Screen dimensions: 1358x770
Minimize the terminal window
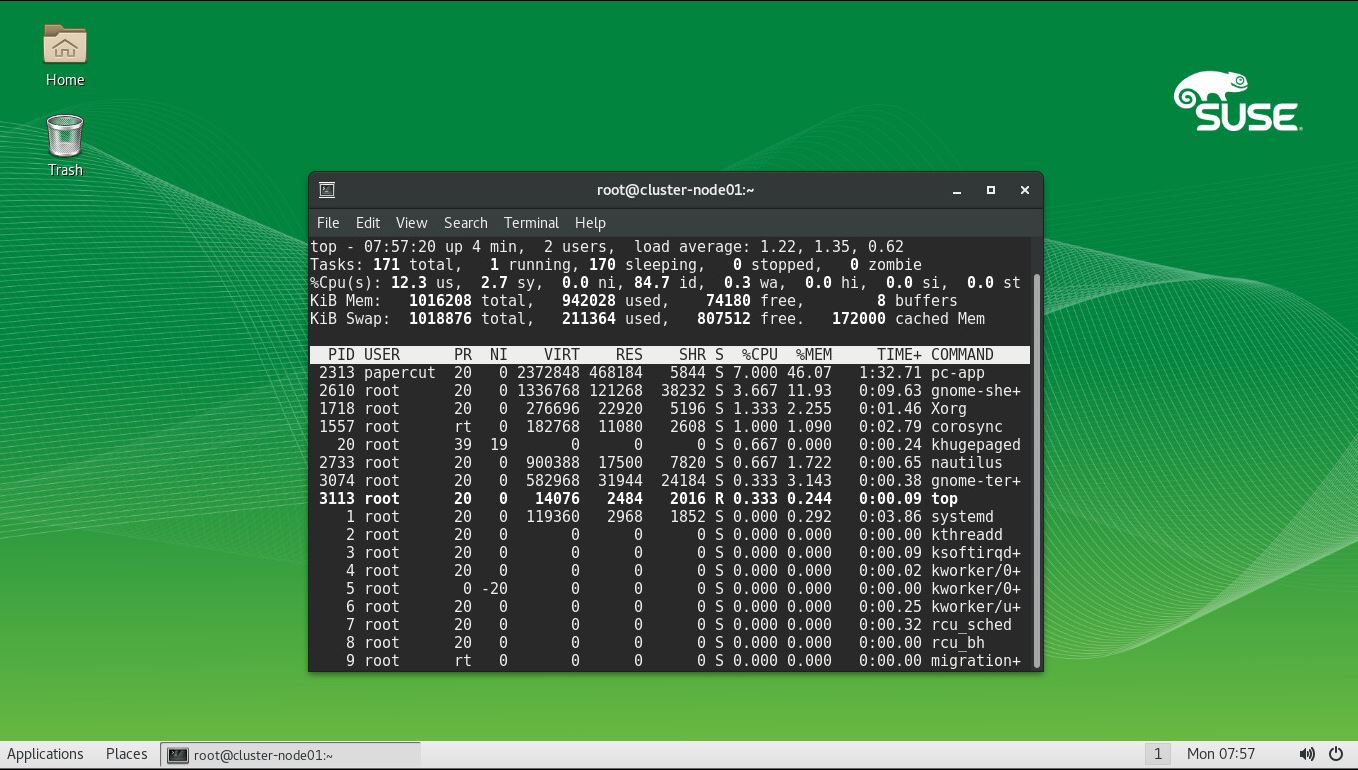pyautogui.click(x=957, y=190)
